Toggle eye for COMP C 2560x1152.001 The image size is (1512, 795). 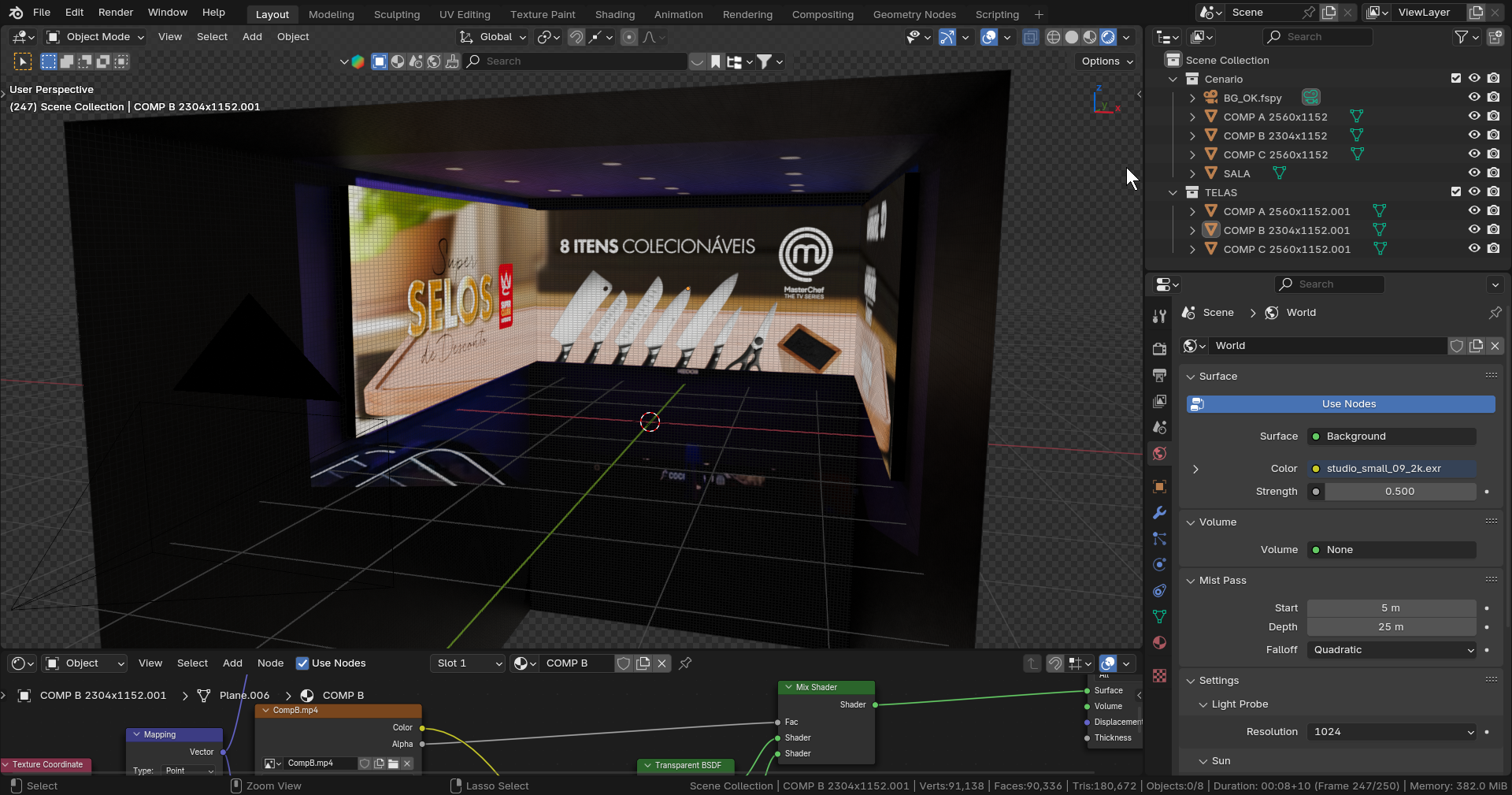click(1474, 249)
